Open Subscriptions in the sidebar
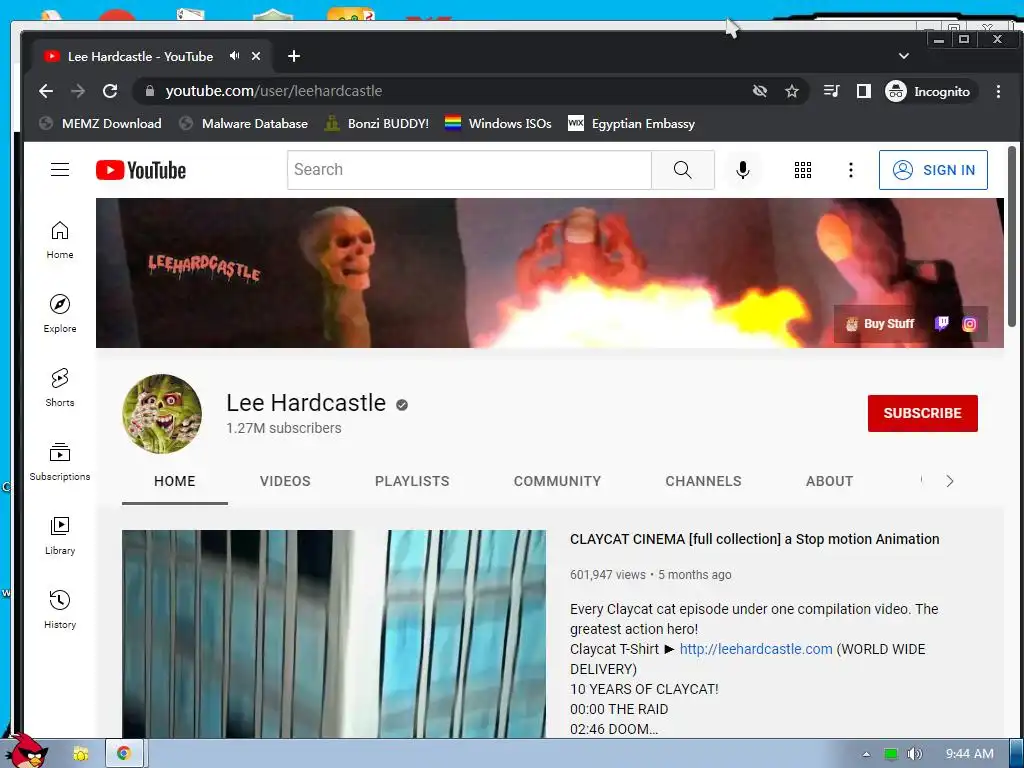This screenshot has width=1024, height=768. [60, 462]
